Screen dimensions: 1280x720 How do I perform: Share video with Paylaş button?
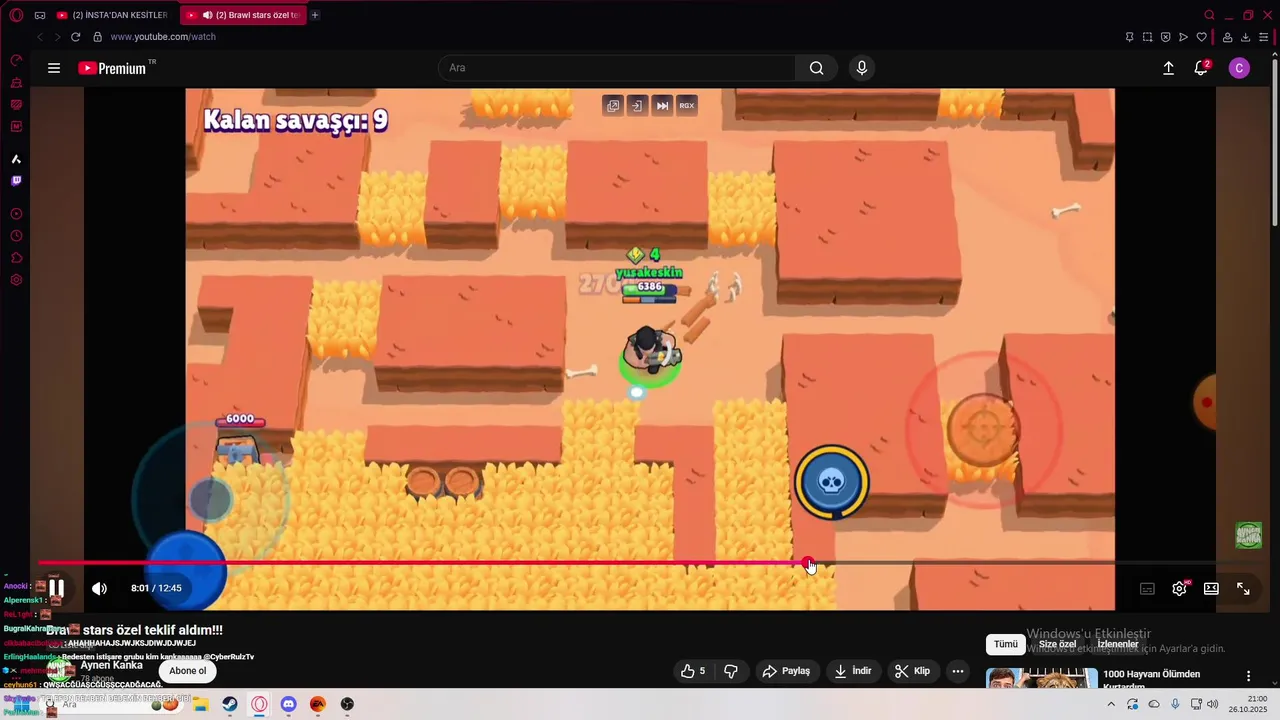[786, 671]
